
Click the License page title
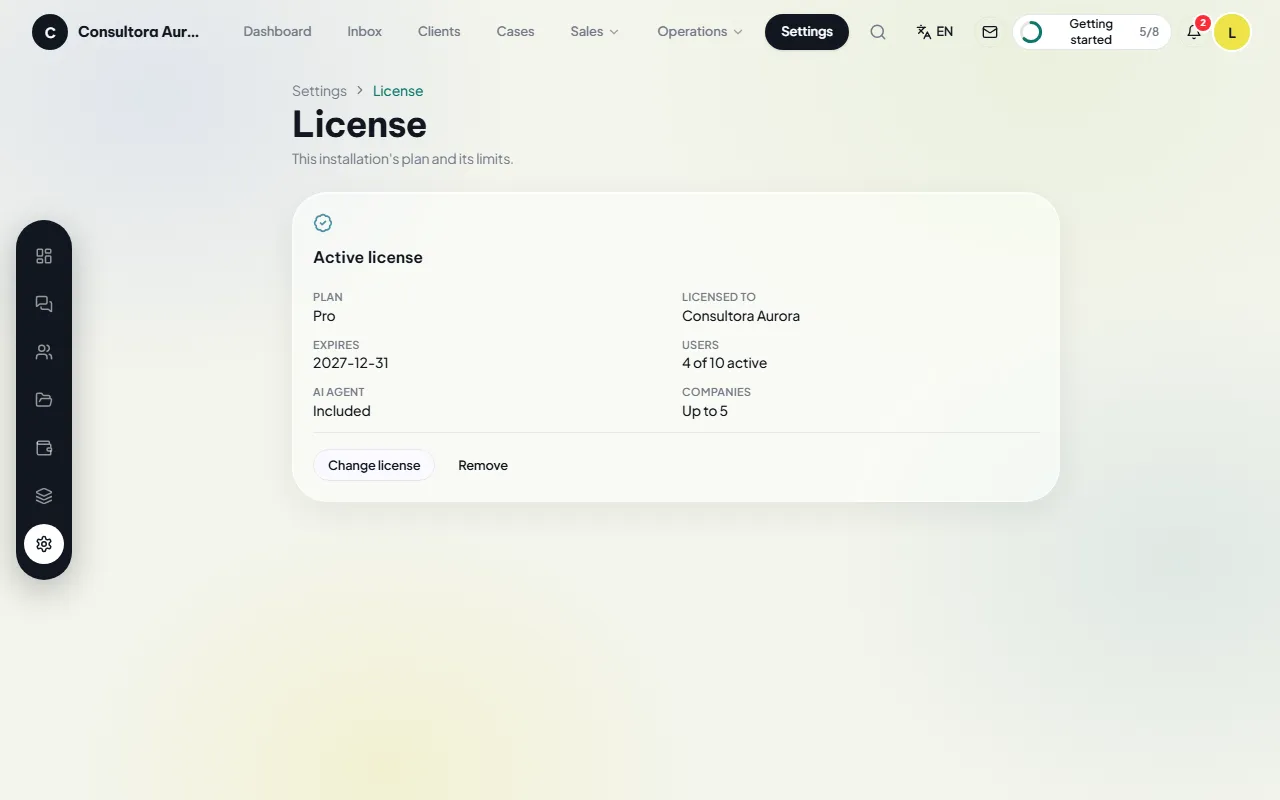pos(360,124)
